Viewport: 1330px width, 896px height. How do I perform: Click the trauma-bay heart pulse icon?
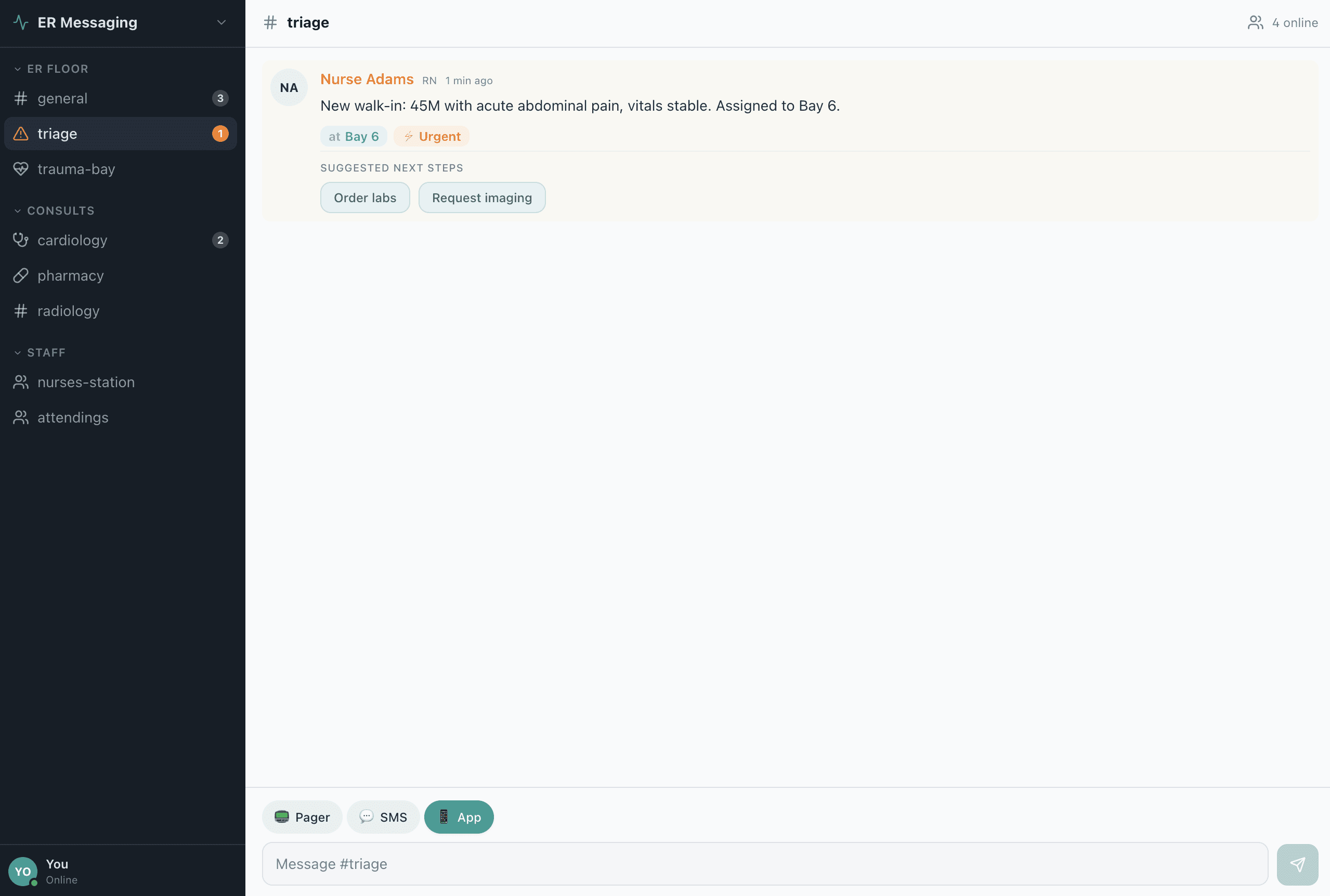[21, 169]
